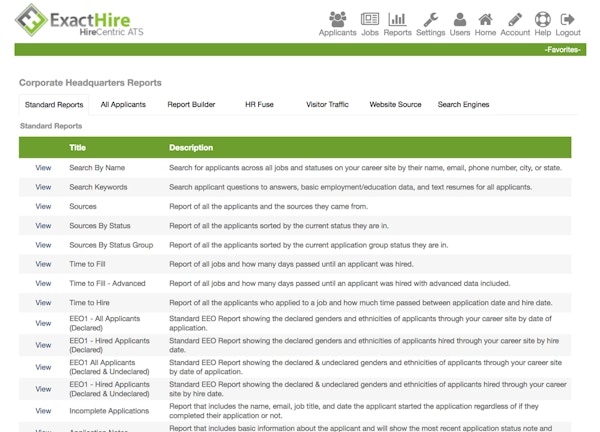
Task: Click the Description column header
Action: 191,148
